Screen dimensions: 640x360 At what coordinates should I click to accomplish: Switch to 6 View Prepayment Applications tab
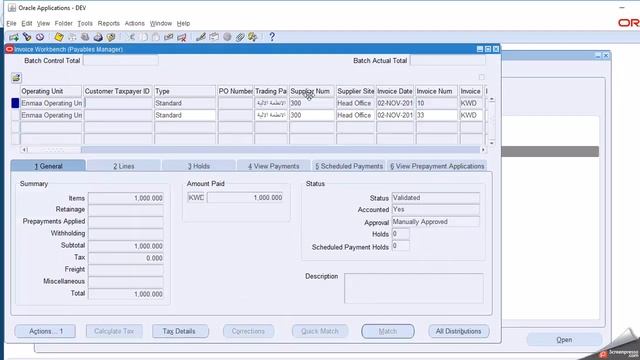[437, 166]
